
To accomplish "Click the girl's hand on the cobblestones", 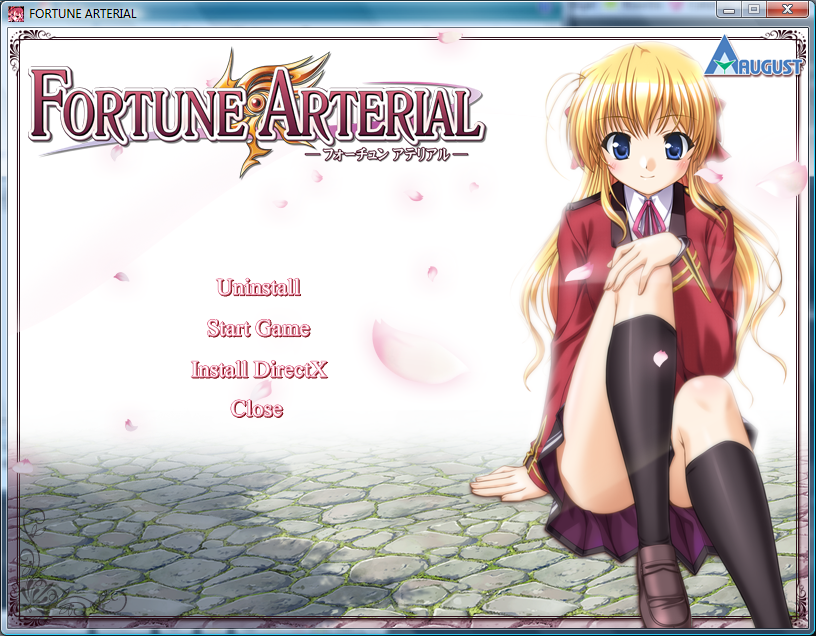I will 507,484.
